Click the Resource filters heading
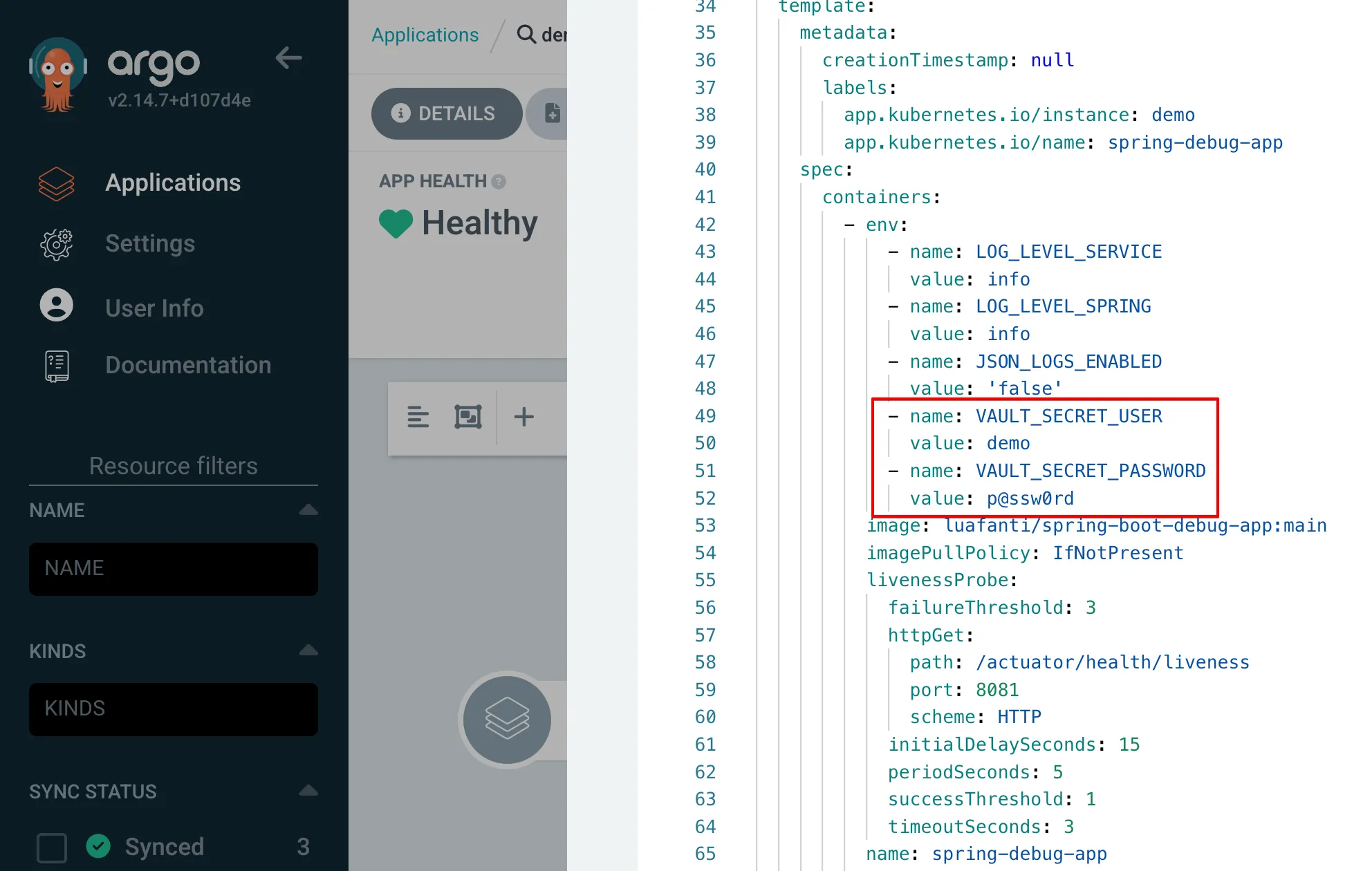Screen dimensions: 1372x871 coord(173,466)
